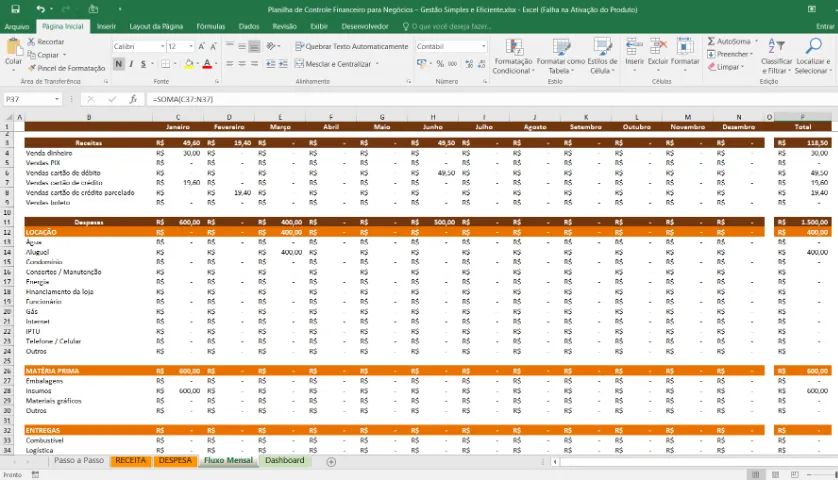This screenshot has width=838, height=480.
Task: Add a new sheet with plus button
Action: 331,462
